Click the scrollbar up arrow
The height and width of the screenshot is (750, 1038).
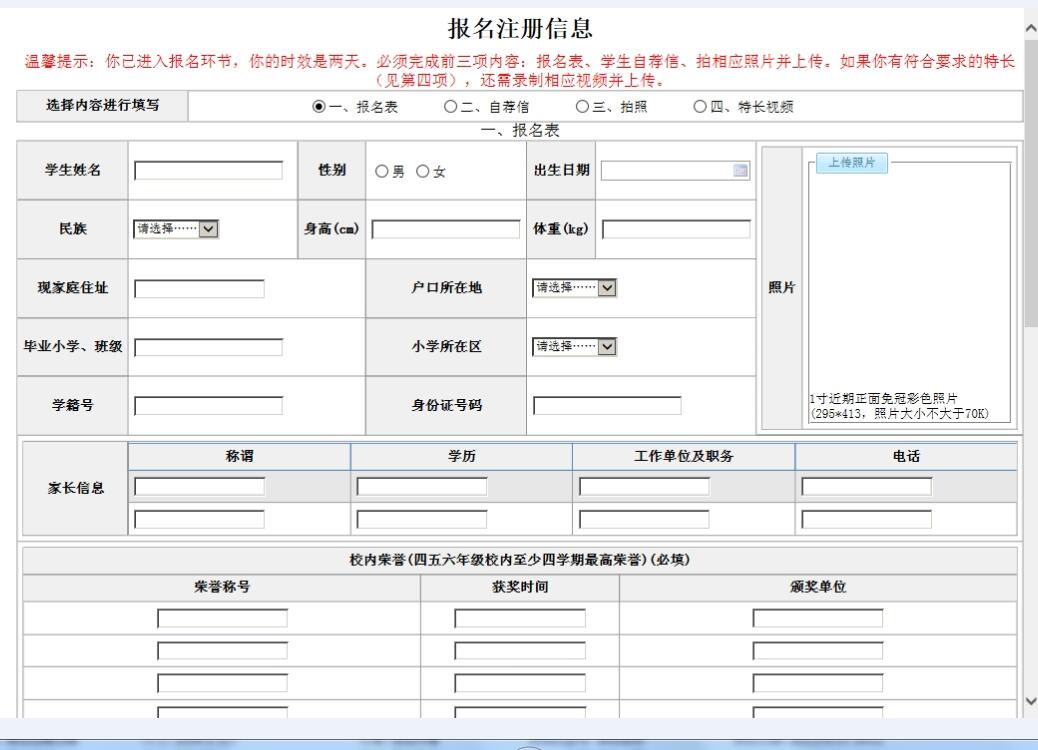pyautogui.click(x=1030, y=27)
